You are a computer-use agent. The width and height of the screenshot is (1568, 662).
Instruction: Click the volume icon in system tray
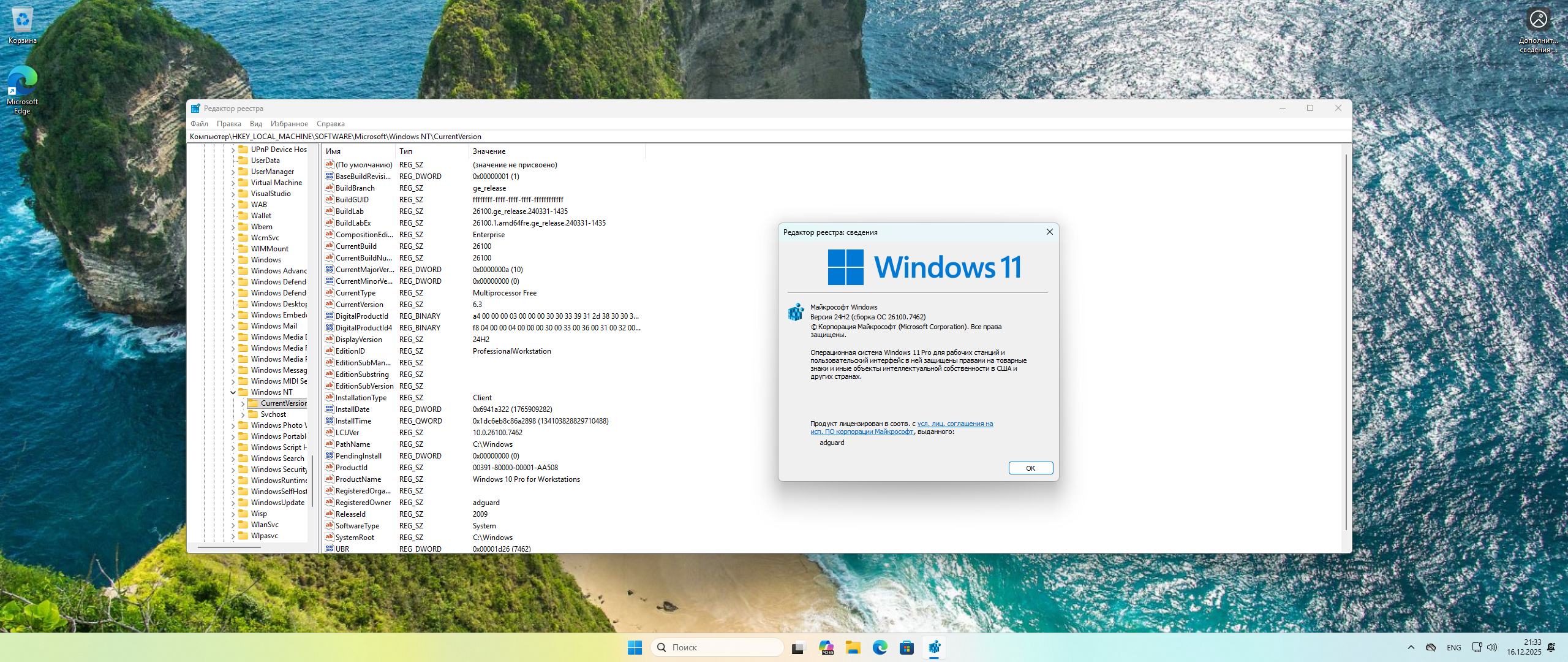pyautogui.click(x=1492, y=647)
